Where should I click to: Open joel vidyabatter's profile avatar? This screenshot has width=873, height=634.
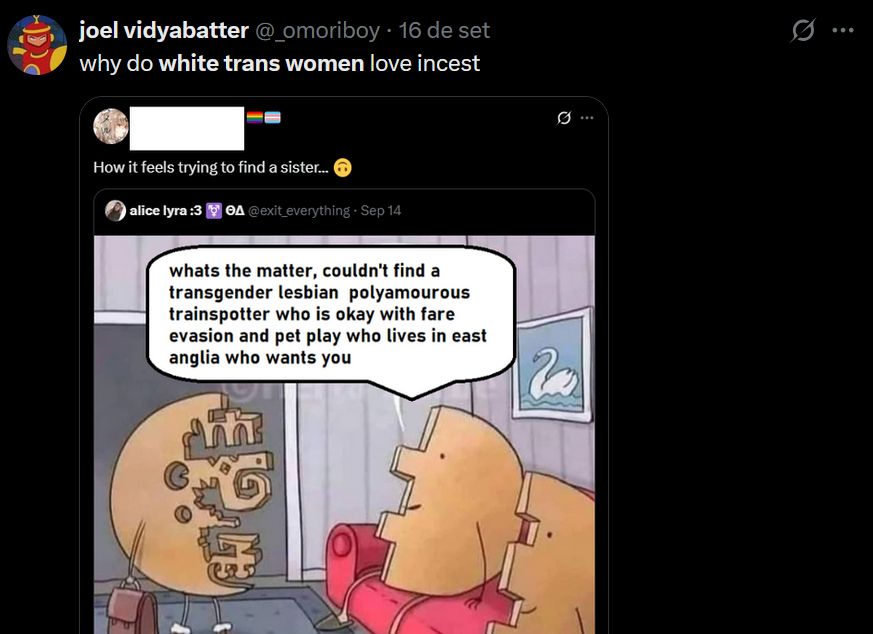click(37, 45)
